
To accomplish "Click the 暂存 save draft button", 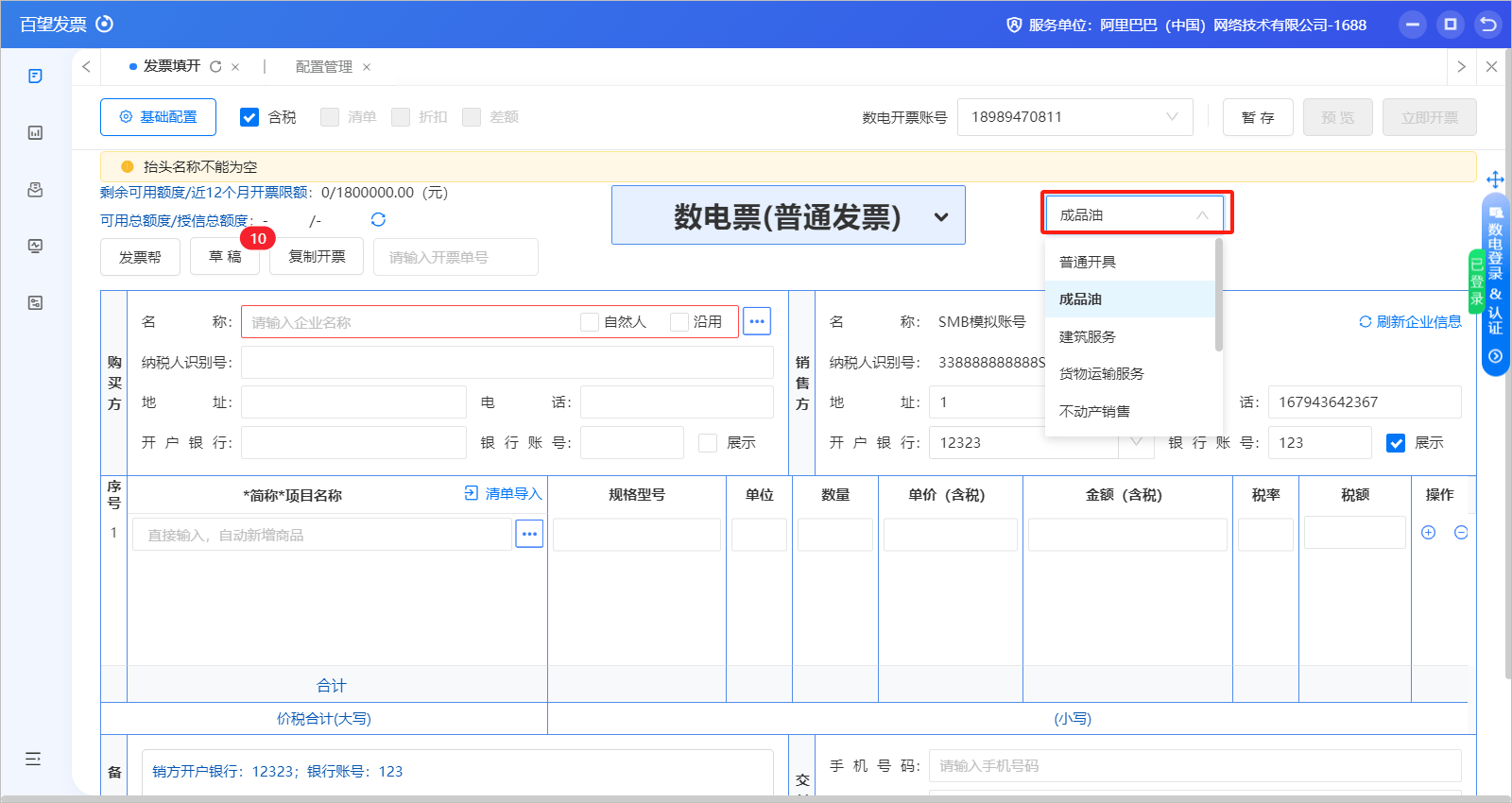I will point(1258,117).
